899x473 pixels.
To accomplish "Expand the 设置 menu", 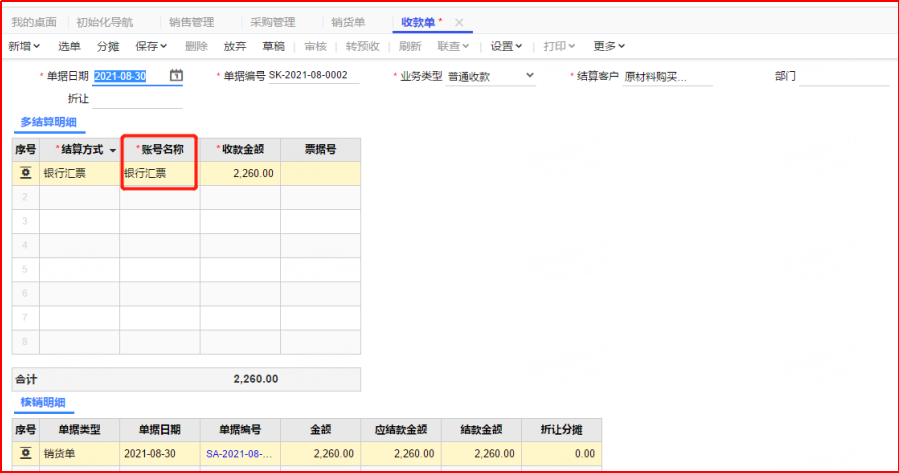I will click(x=507, y=46).
